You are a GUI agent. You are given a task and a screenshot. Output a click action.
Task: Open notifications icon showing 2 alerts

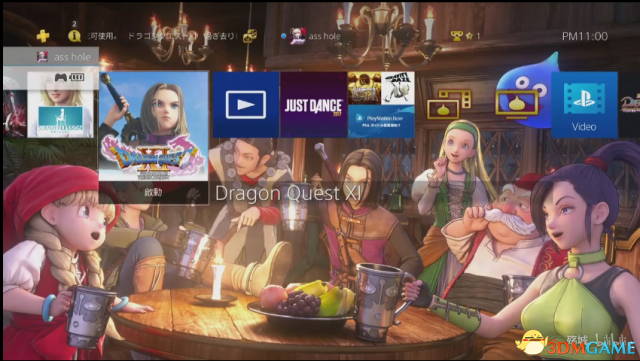pos(74,36)
